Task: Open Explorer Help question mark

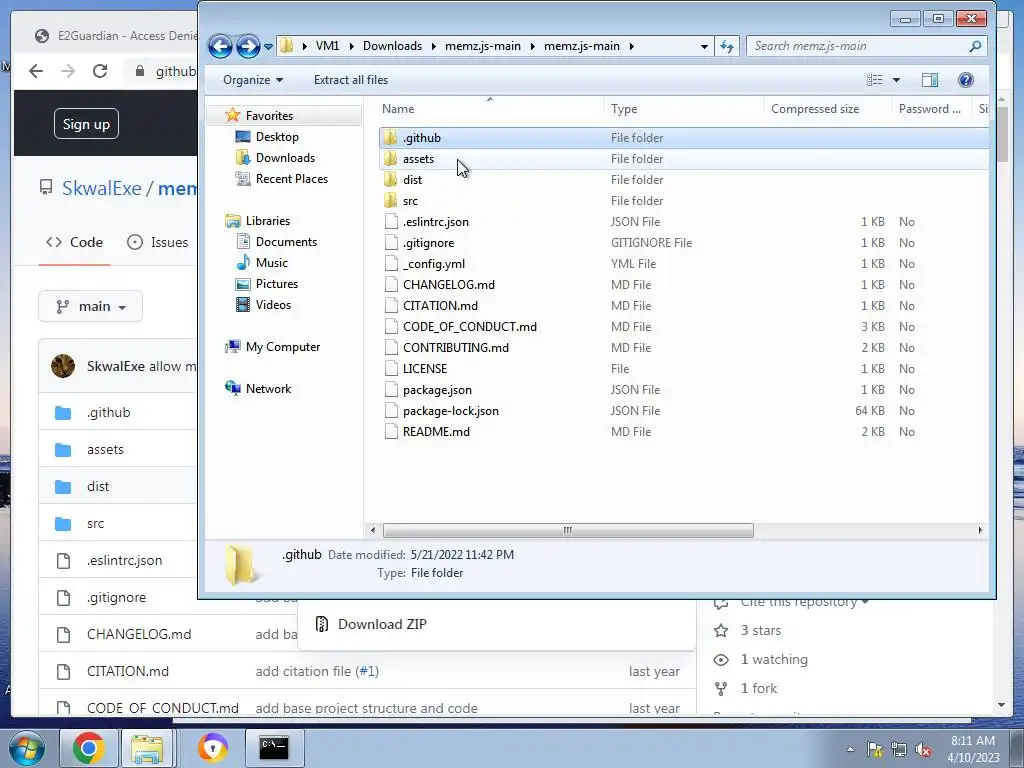Action: coord(966,80)
